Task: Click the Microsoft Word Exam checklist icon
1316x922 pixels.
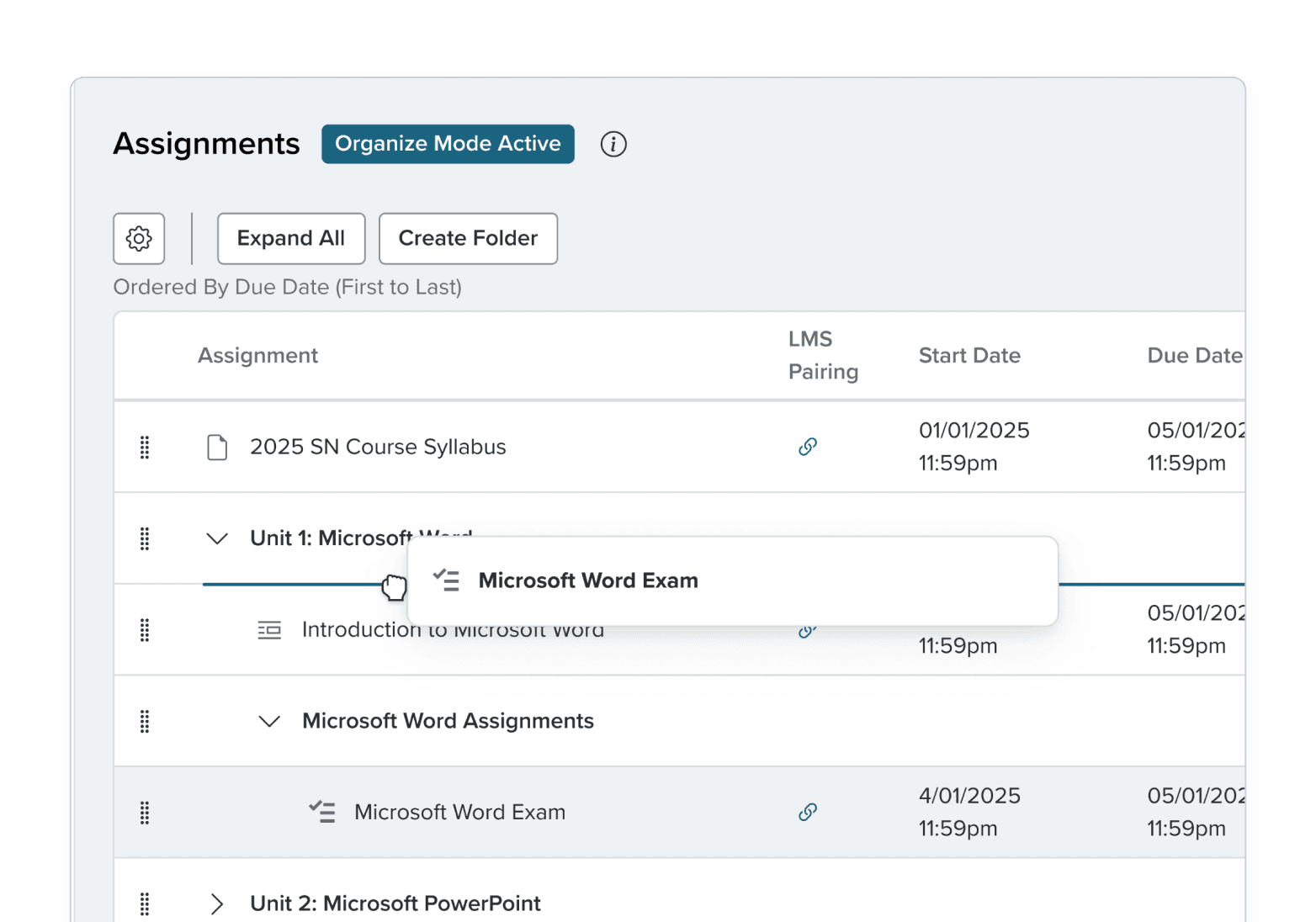Action: 322,812
